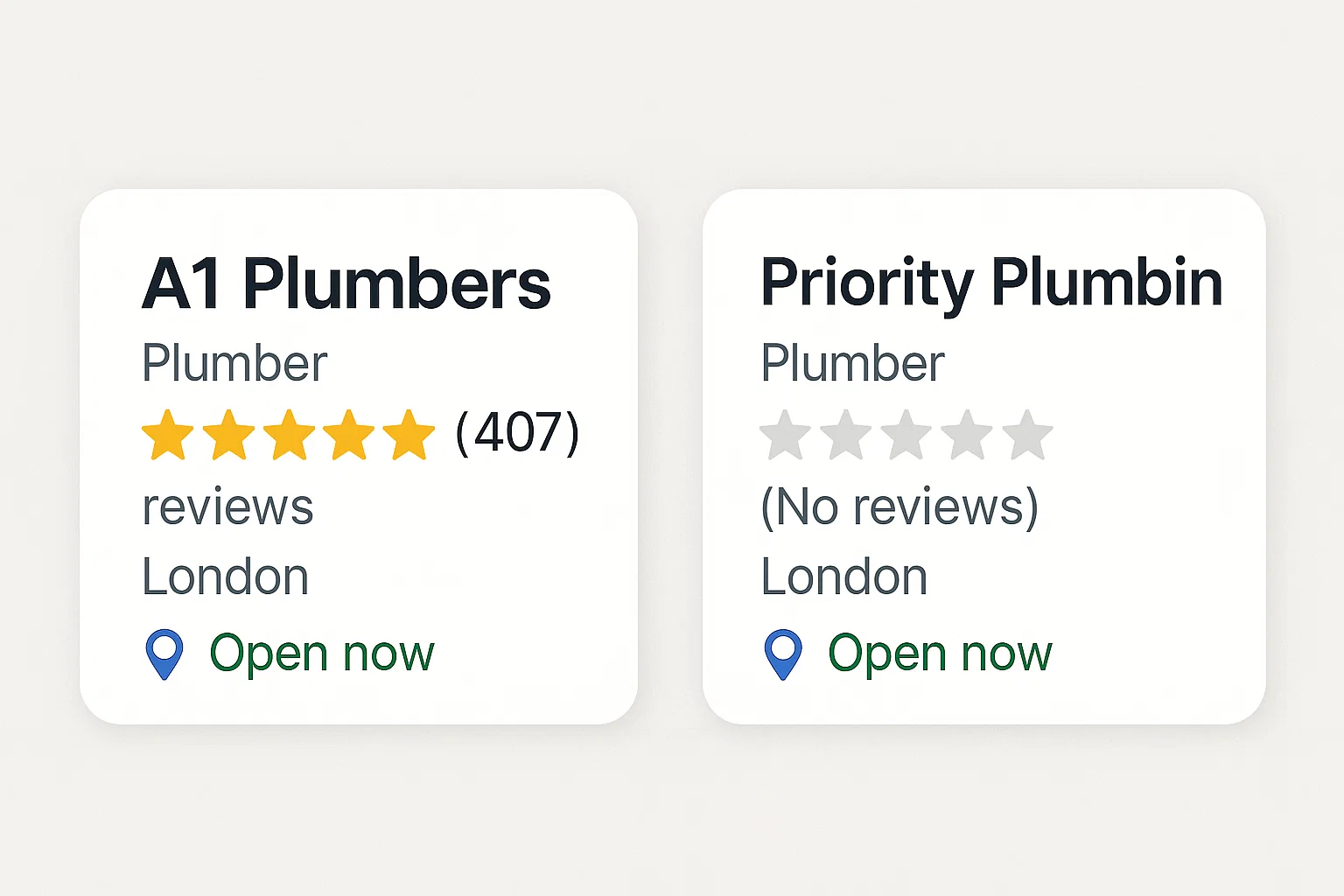Image resolution: width=1344 pixels, height=896 pixels.
Task: Click the third gray star under Priority Plumbin
Action: 906,433
